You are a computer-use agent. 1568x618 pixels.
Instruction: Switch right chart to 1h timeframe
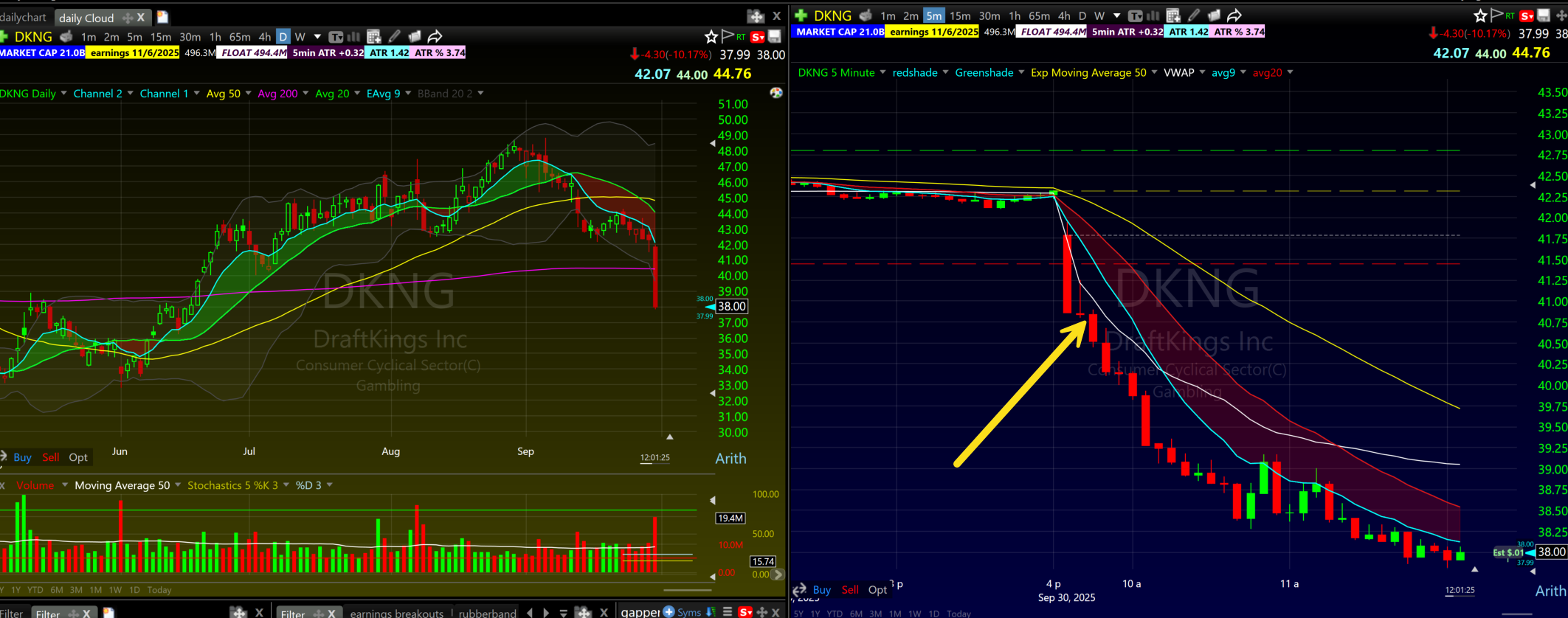tap(1015, 15)
